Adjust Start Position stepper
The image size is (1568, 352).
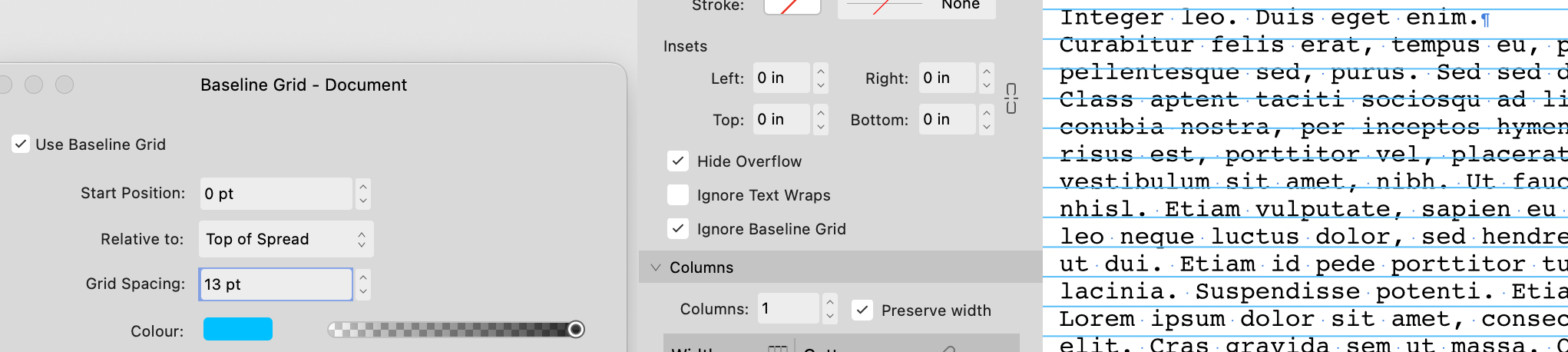pos(363,194)
